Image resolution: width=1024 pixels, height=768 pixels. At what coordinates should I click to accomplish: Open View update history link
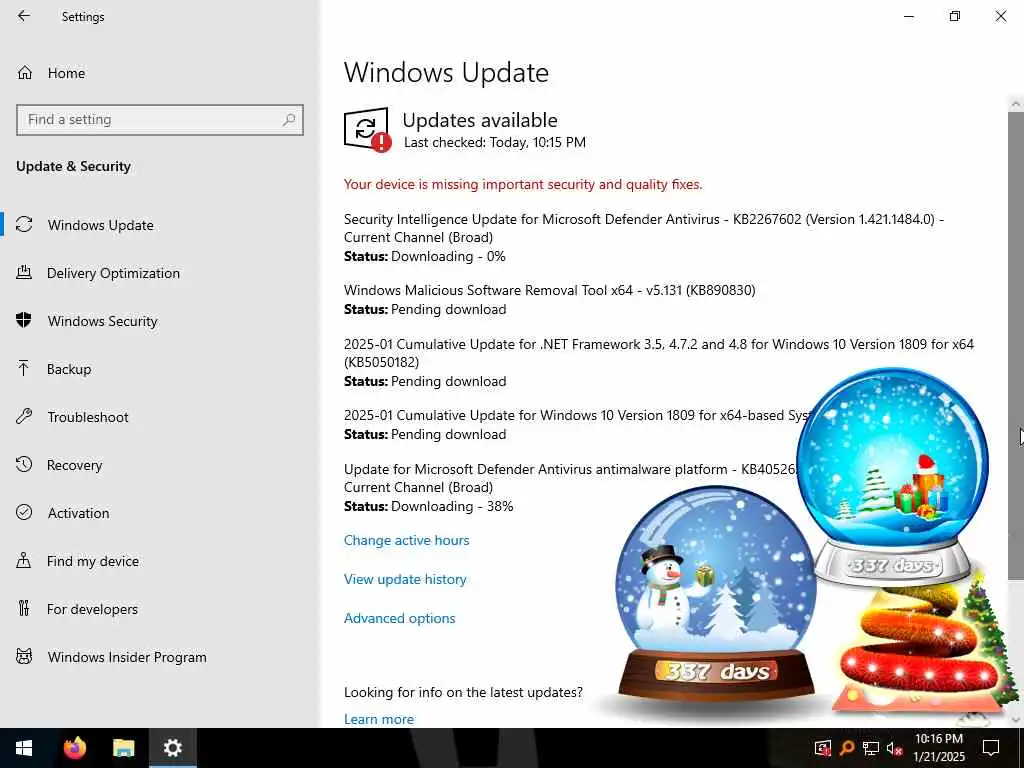pyautogui.click(x=405, y=579)
